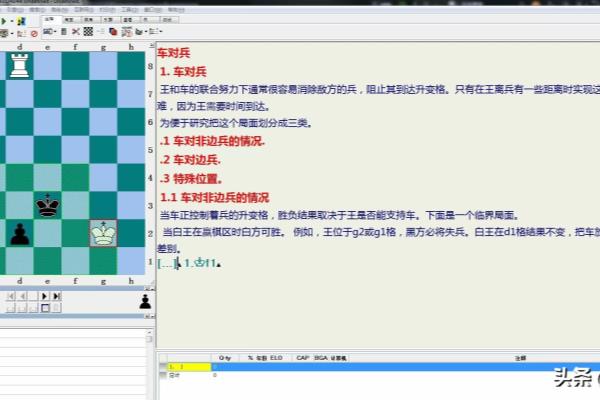Click the yellow and blue toolbar icon

pos(21,21)
